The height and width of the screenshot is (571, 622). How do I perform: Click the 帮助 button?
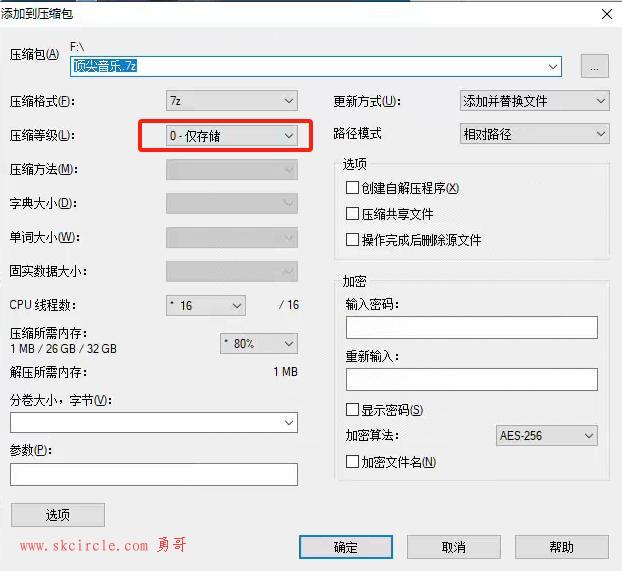(562, 547)
